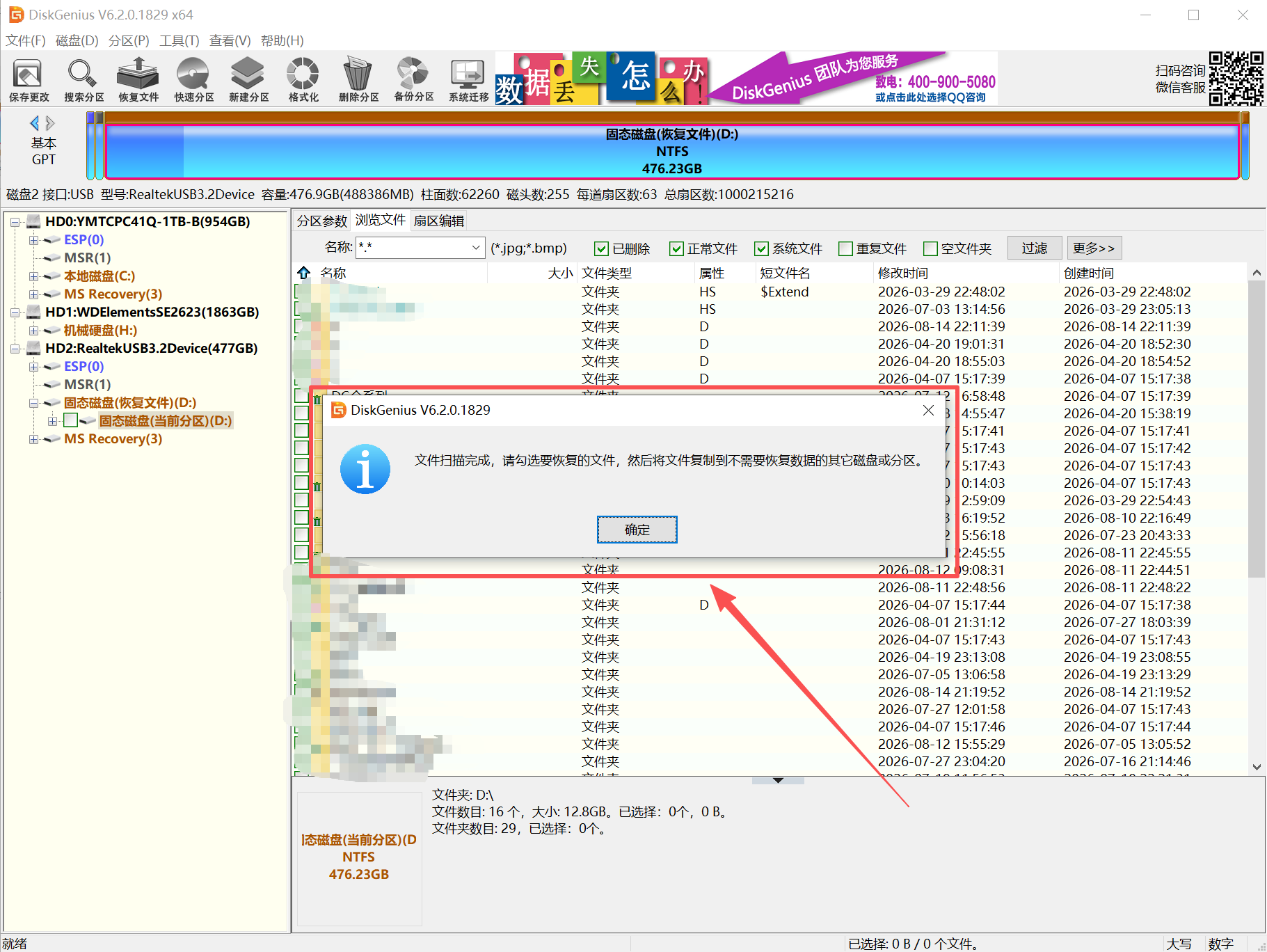Expand the 本地磁盘(C:) tree node
The image size is (1267, 952).
(x=33, y=276)
